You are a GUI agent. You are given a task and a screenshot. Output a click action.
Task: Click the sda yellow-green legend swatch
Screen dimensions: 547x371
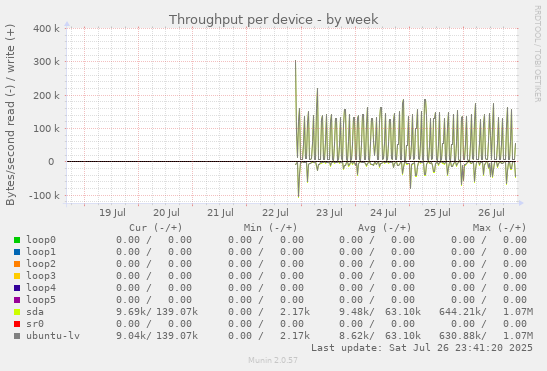pos(17,312)
